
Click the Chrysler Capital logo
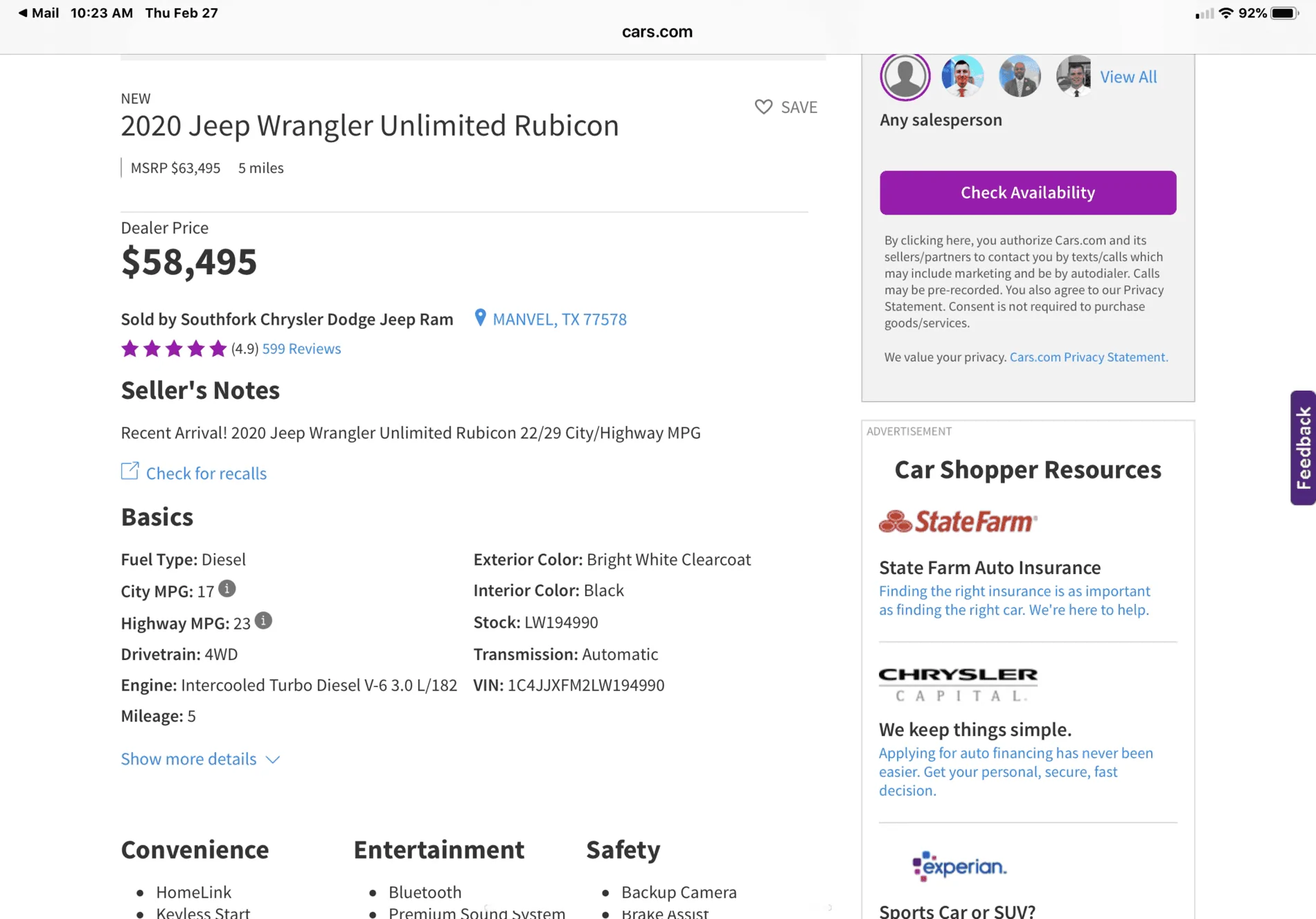[959, 684]
